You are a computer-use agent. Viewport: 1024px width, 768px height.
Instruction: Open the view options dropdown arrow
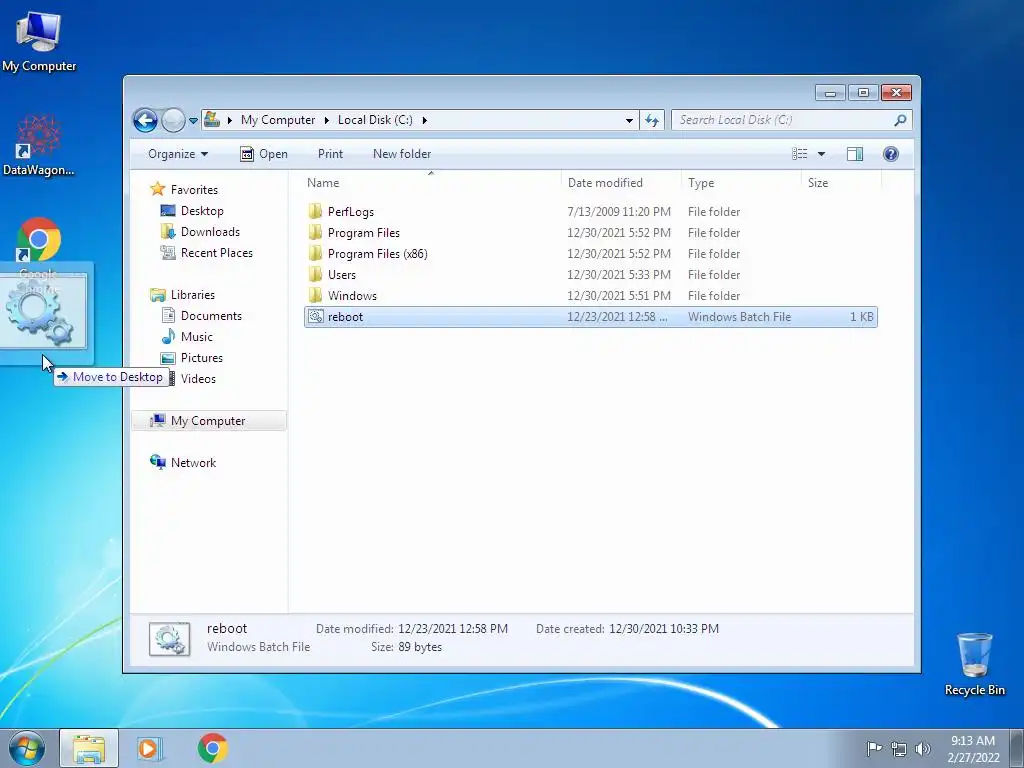pos(822,154)
